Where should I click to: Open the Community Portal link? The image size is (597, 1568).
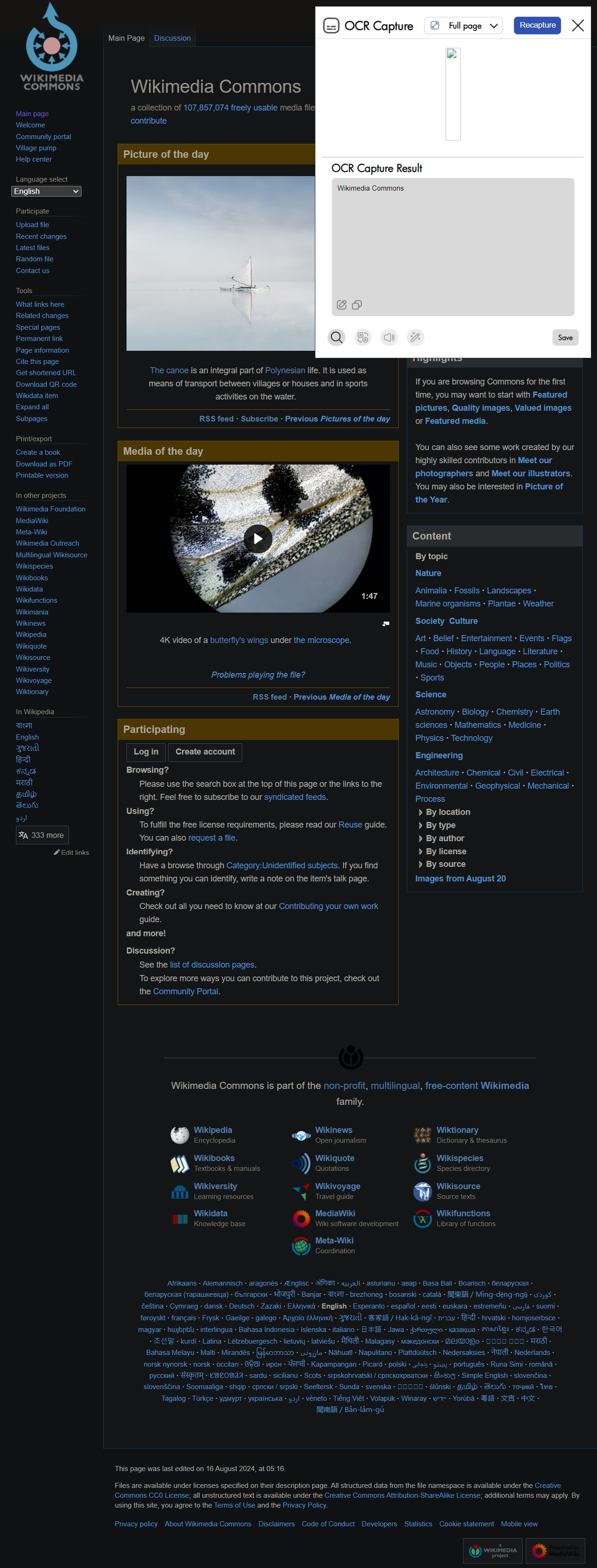point(186,991)
